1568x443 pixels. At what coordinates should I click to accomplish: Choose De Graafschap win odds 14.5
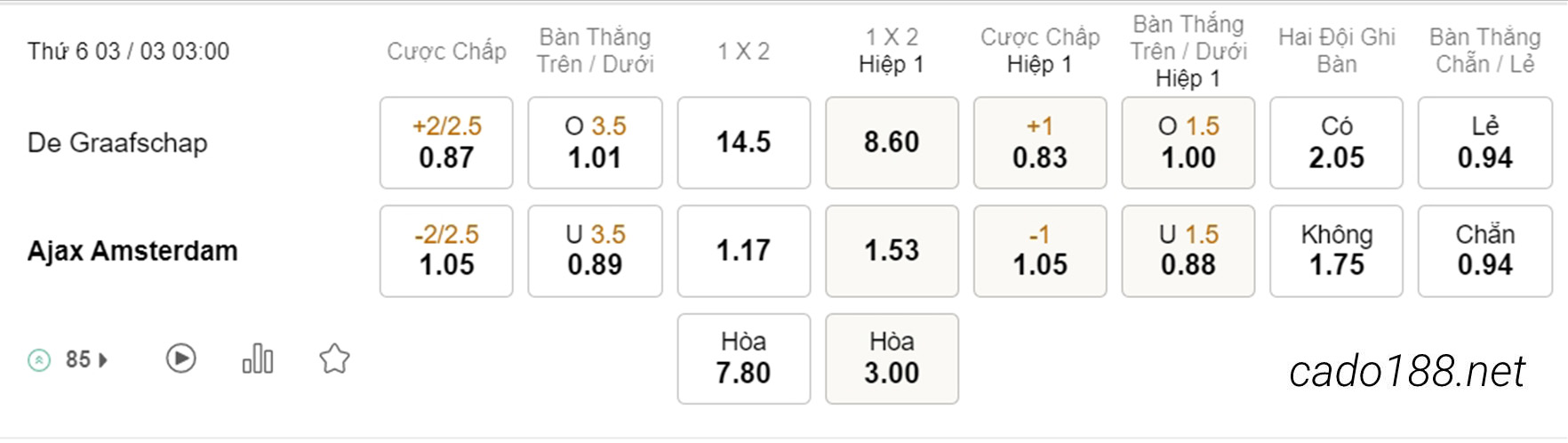coord(744,142)
